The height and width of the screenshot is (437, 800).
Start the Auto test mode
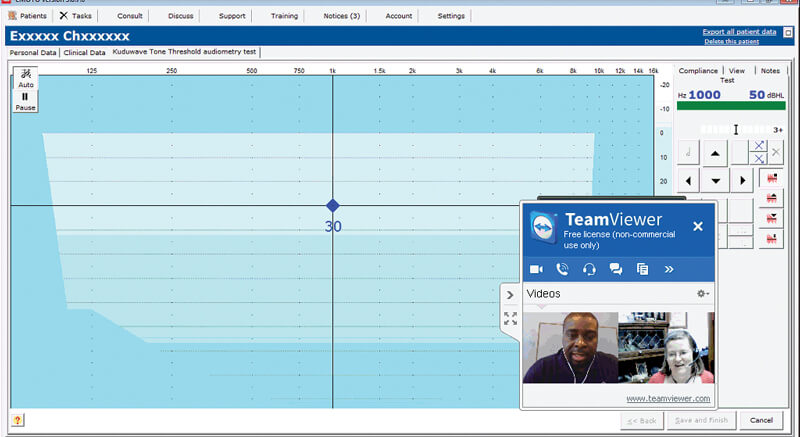pyautogui.click(x=25, y=77)
